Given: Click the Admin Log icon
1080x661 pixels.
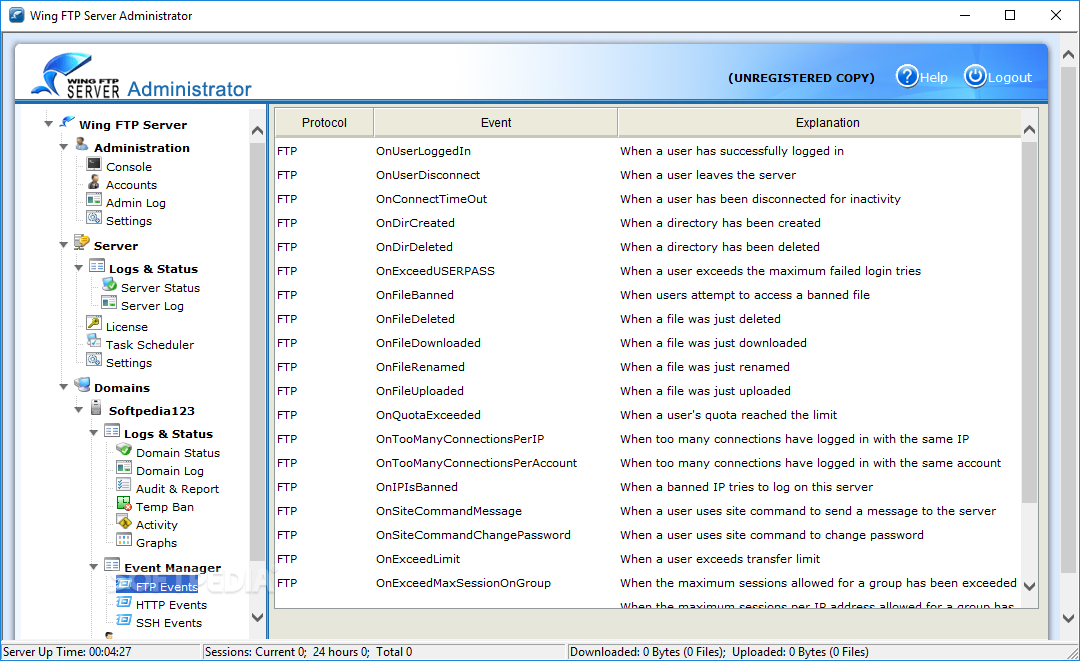Looking at the screenshot, I should pos(94,200).
